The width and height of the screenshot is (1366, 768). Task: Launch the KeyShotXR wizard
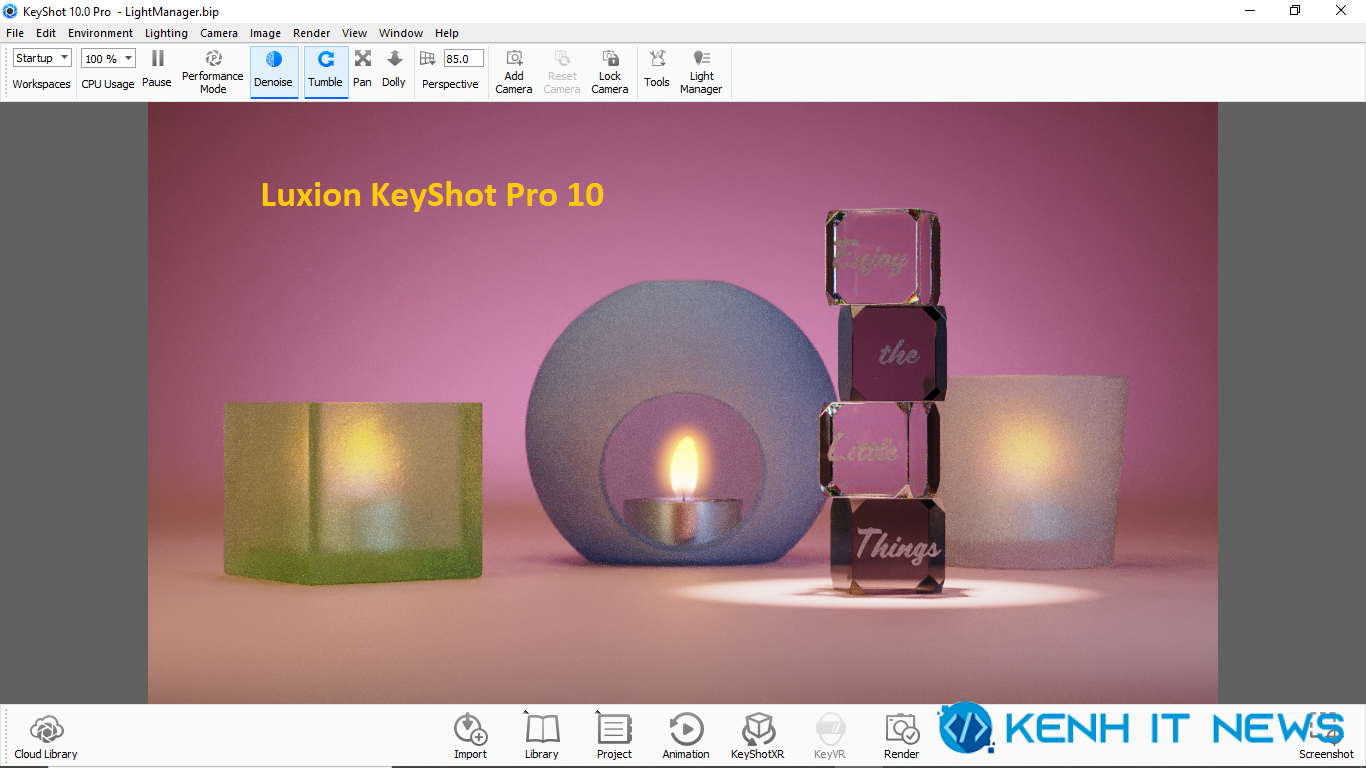coord(758,736)
